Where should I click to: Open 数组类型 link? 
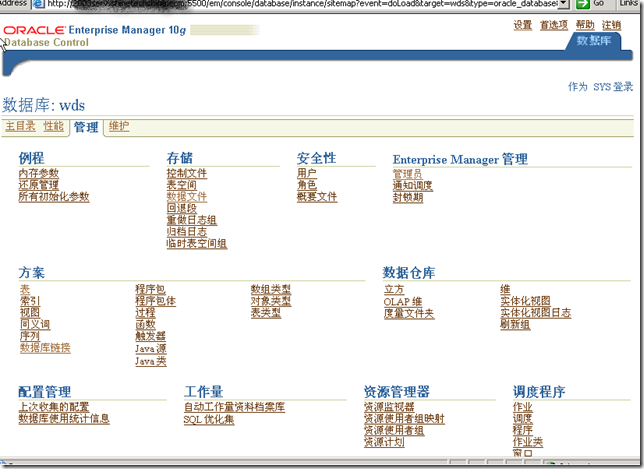(271, 290)
